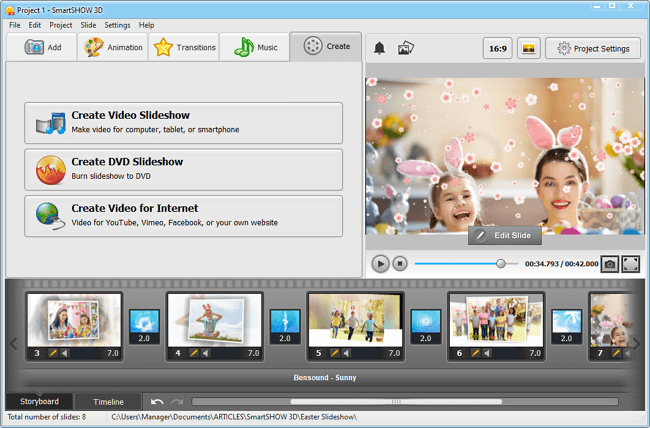This screenshot has height=428, width=650.
Task: Open the Help menu
Action: tap(146, 25)
